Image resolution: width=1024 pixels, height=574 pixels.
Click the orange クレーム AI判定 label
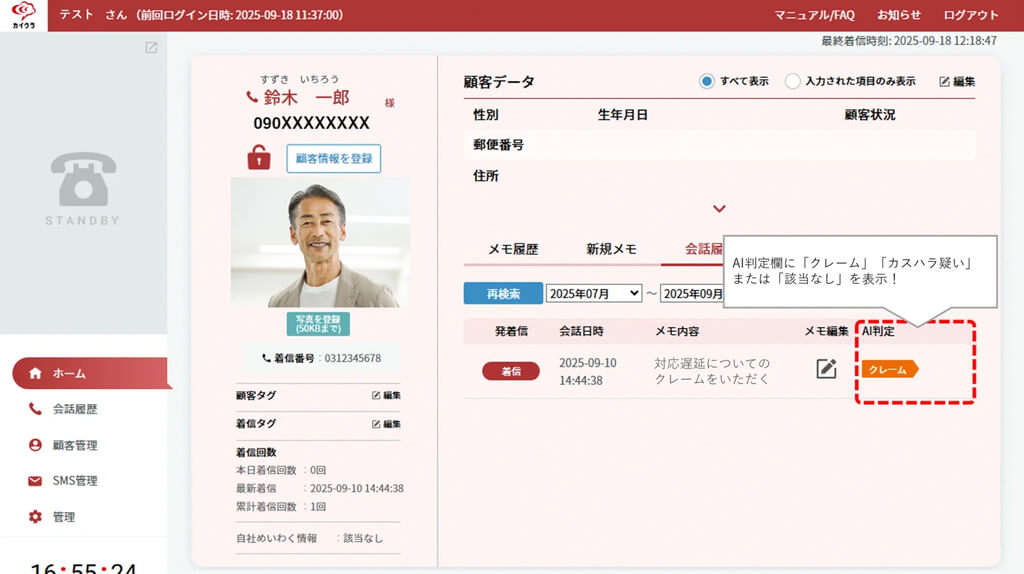click(889, 370)
